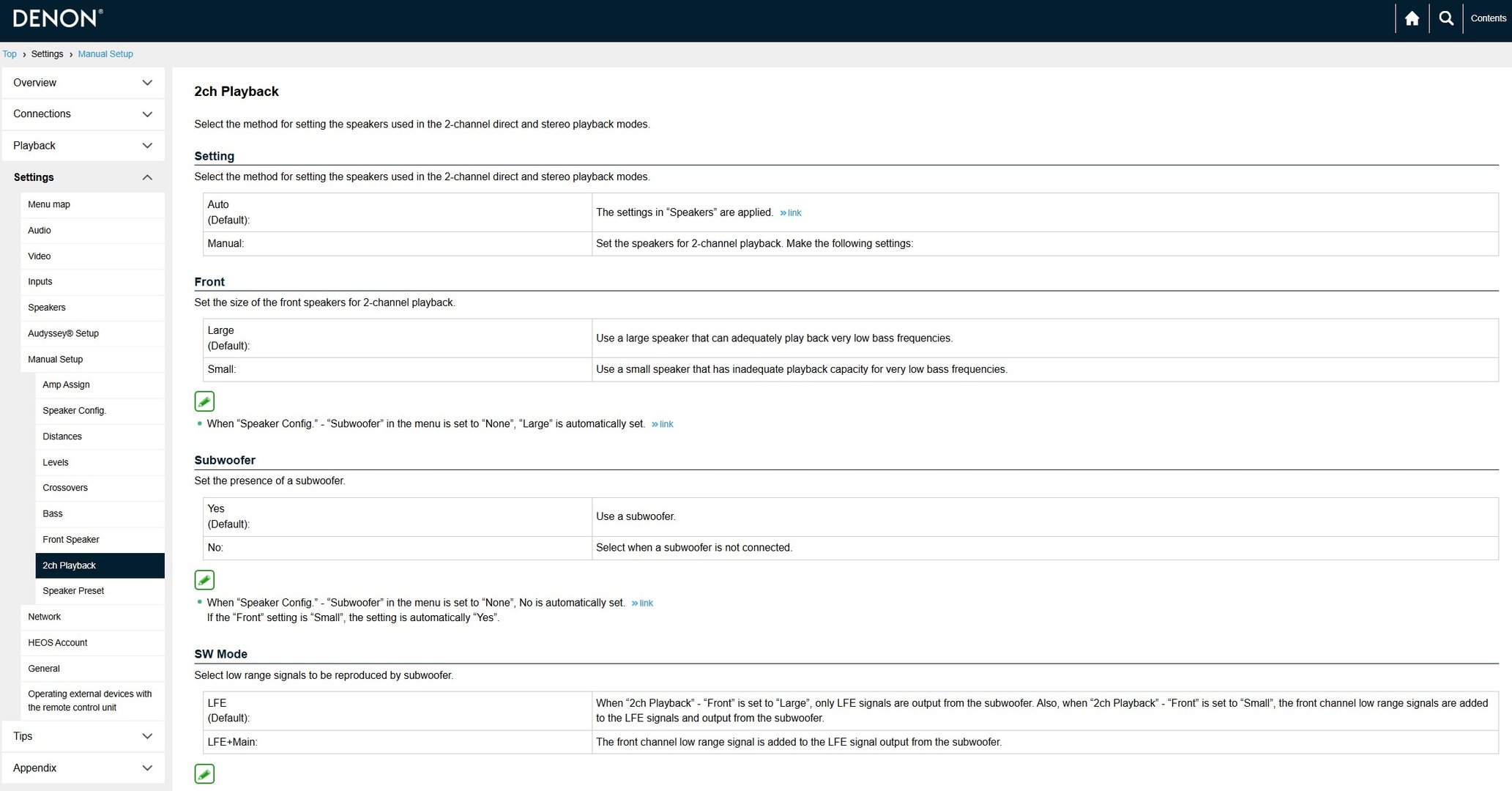The image size is (1512, 791).
Task: Expand the Connections section chevron
Action: pos(147,114)
